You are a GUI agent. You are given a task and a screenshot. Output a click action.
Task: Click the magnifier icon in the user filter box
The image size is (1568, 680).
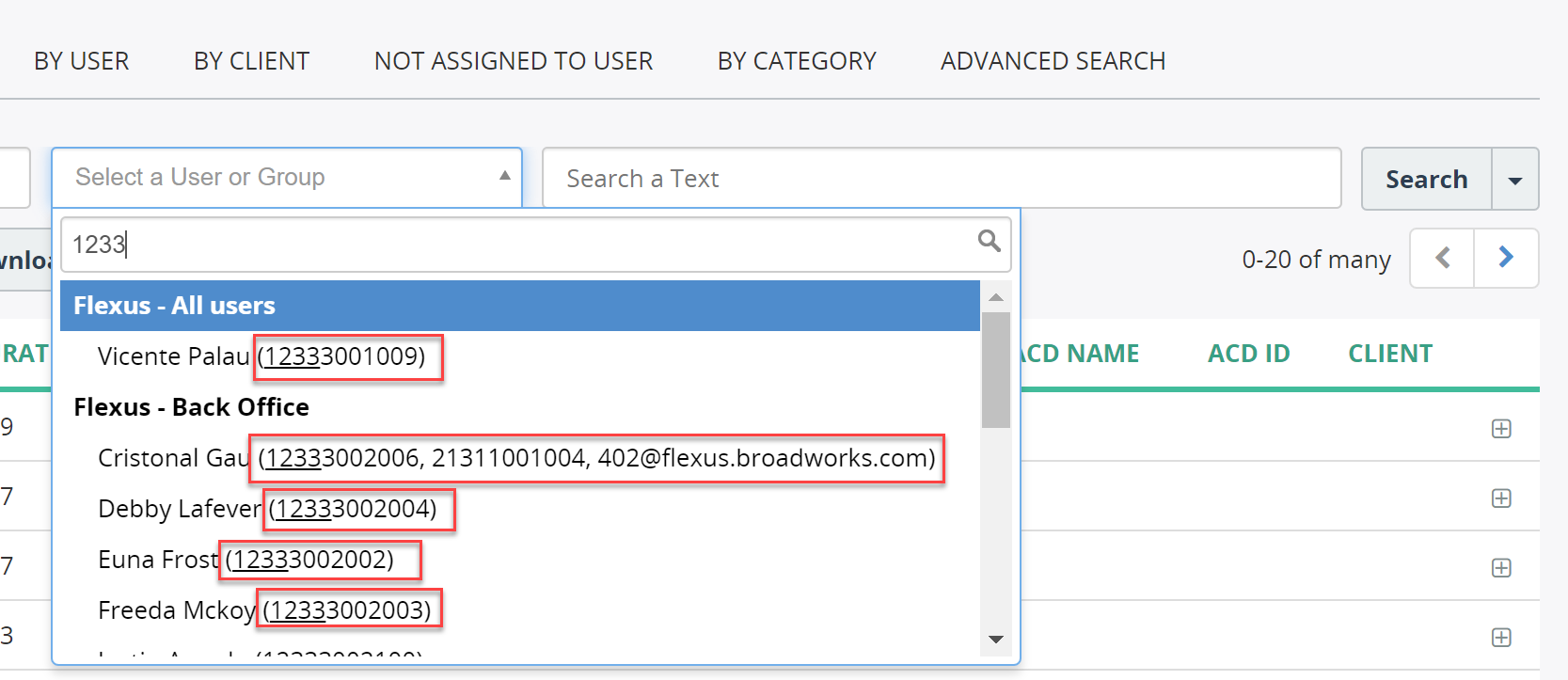989,241
